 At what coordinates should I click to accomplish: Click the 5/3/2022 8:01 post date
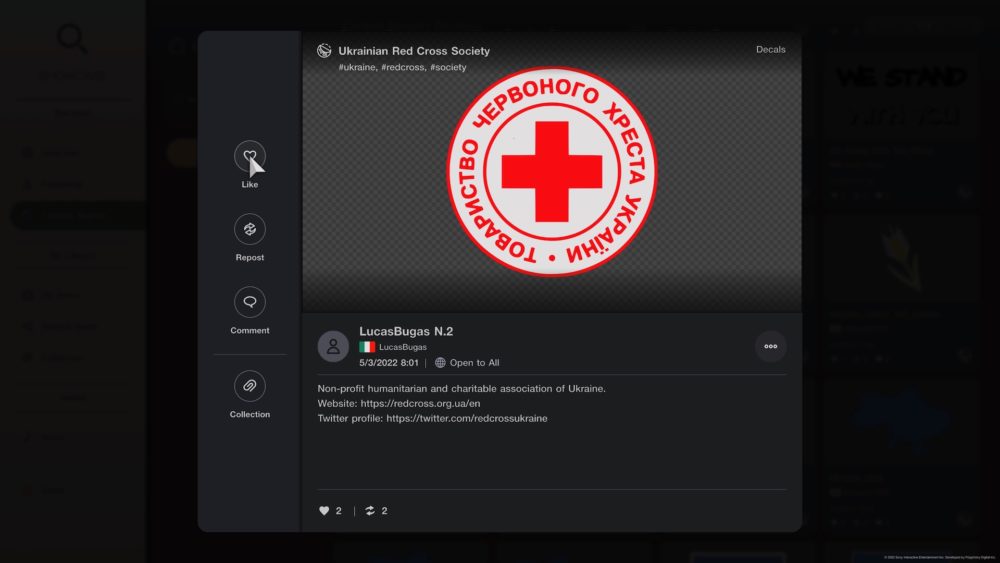coord(388,363)
